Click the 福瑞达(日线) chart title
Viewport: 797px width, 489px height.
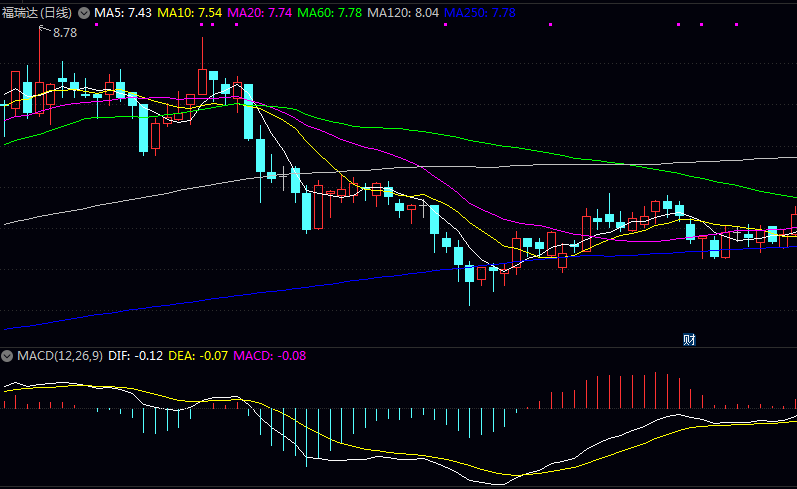[x=37, y=13]
